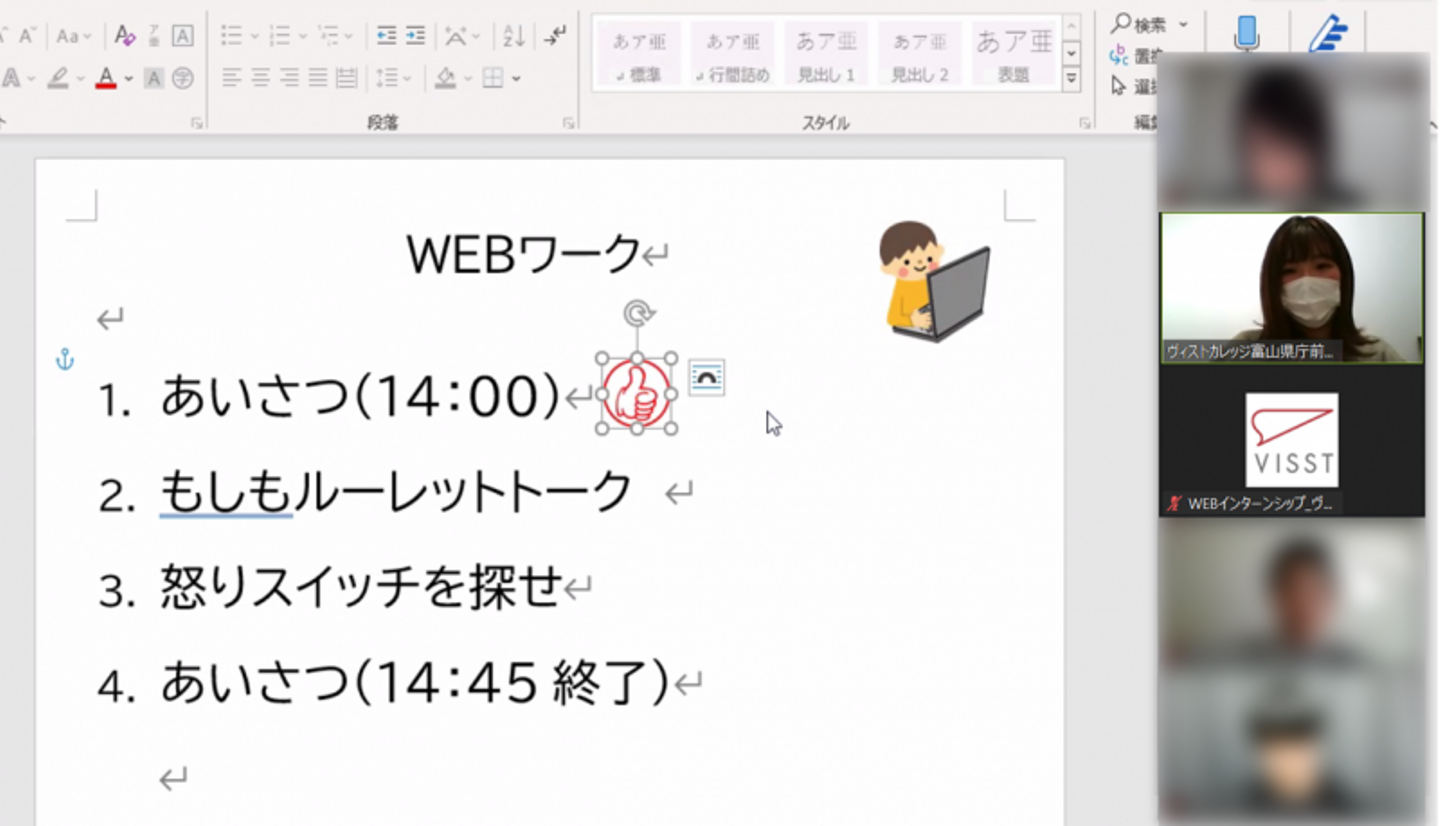Open the text highlight color dropdown arrow

[x=80, y=79]
